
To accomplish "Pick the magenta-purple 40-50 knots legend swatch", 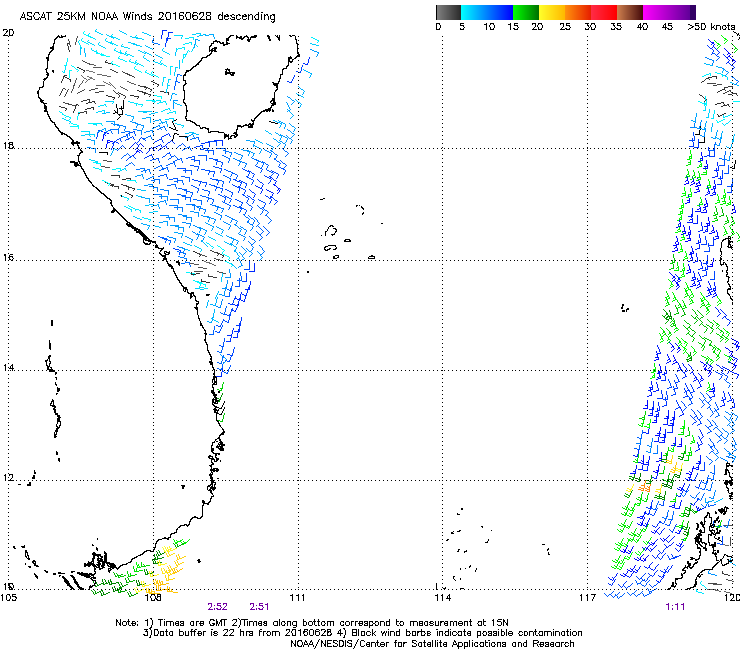I will (669, 12).
